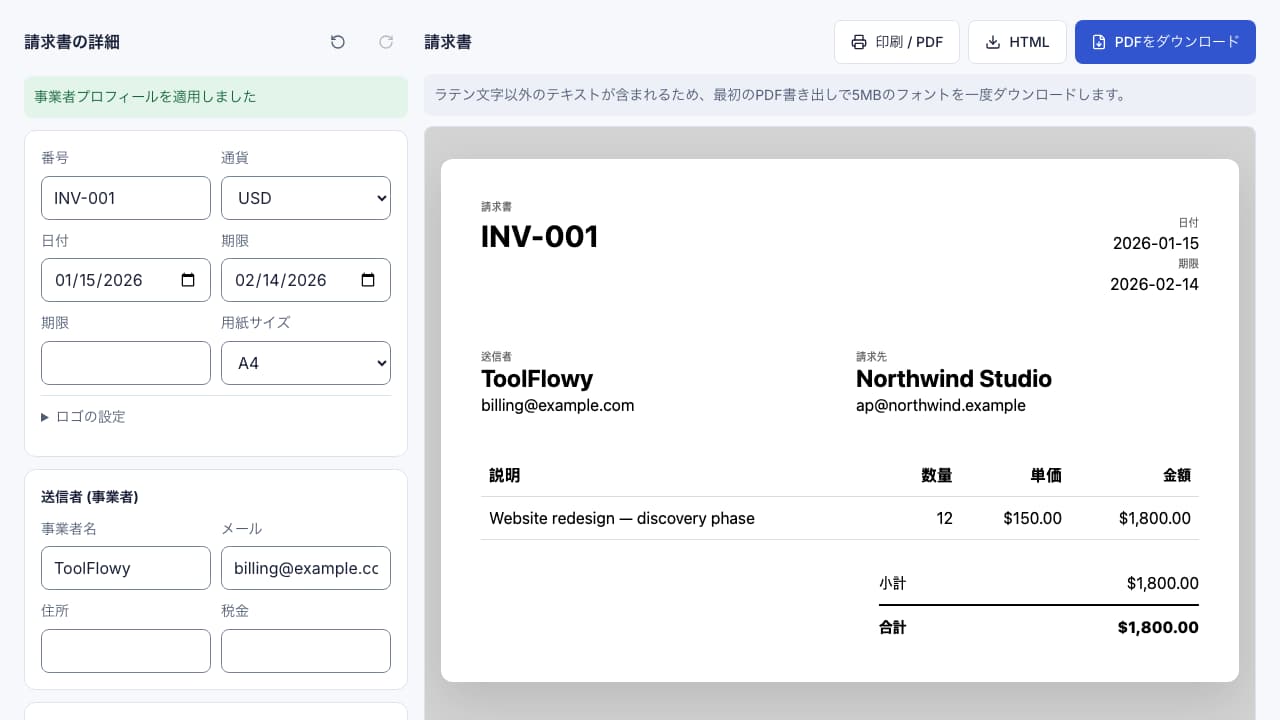Screen dimensions: 1280x720
Task: Click the PDFをダウンロード button
Action: pyautogui.click(x=1165, y=42)
